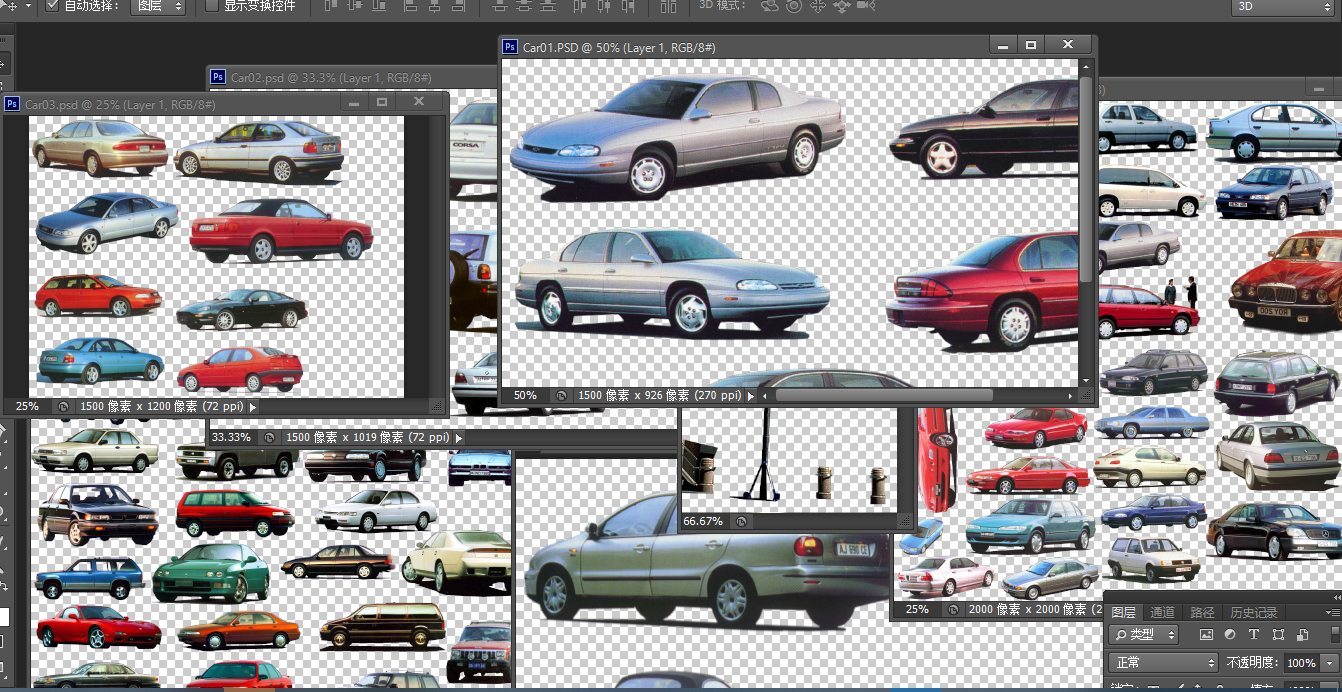This screenshot has width=1342, height=692.
Task: Expand Car01 status bar info arrow
Action: (x=752, y=395)
